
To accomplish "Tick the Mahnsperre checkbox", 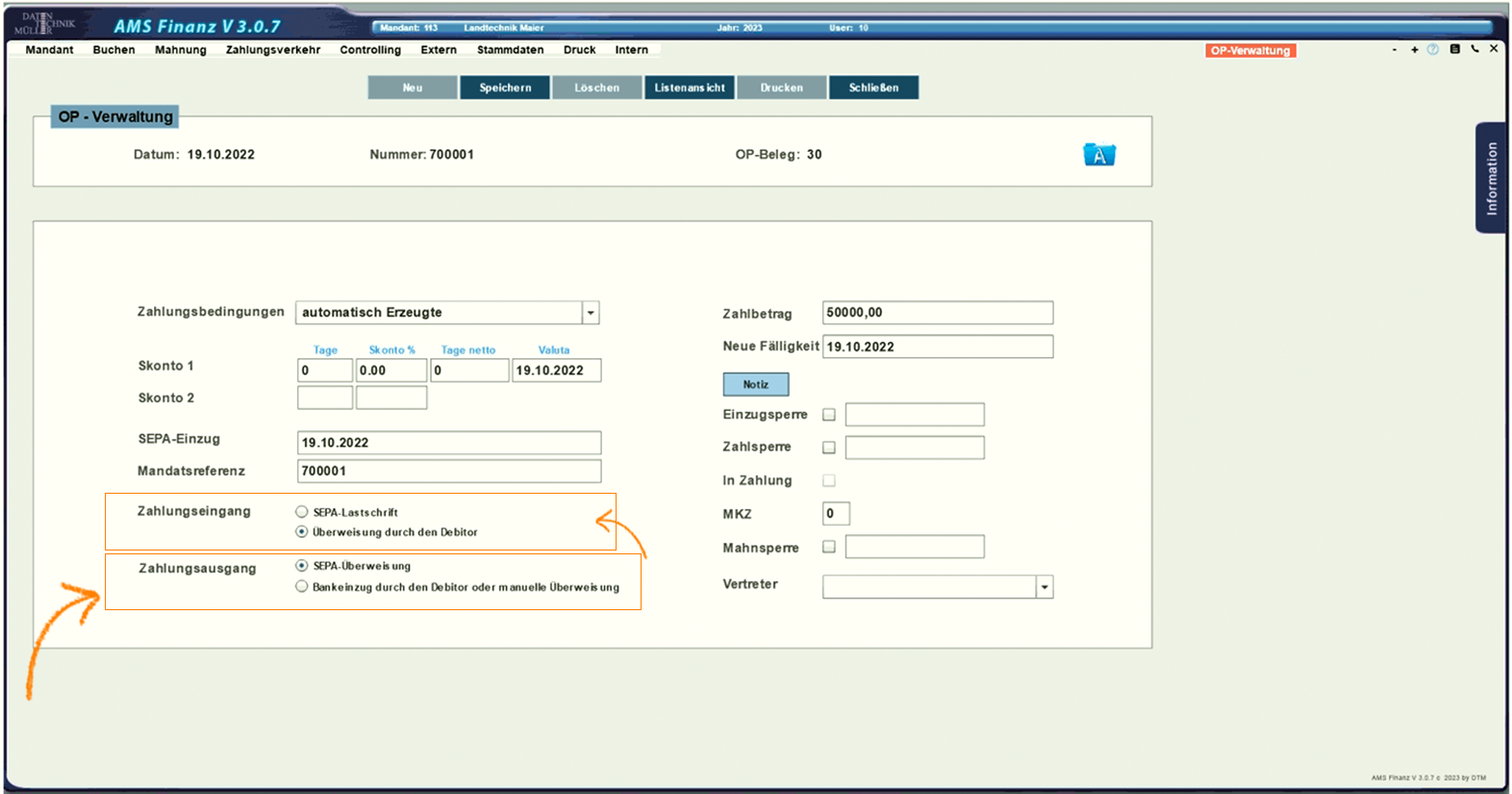I will point(829,547).
